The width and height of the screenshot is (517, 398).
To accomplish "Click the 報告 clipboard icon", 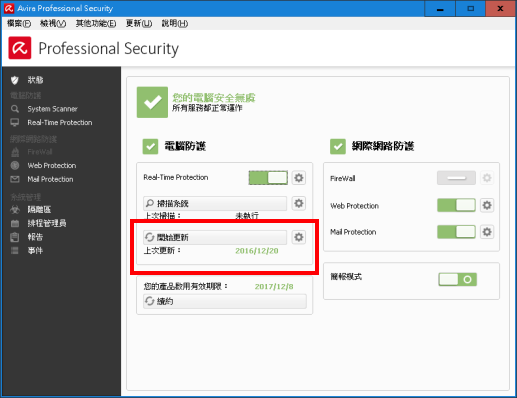I will [x=15, y=237].
